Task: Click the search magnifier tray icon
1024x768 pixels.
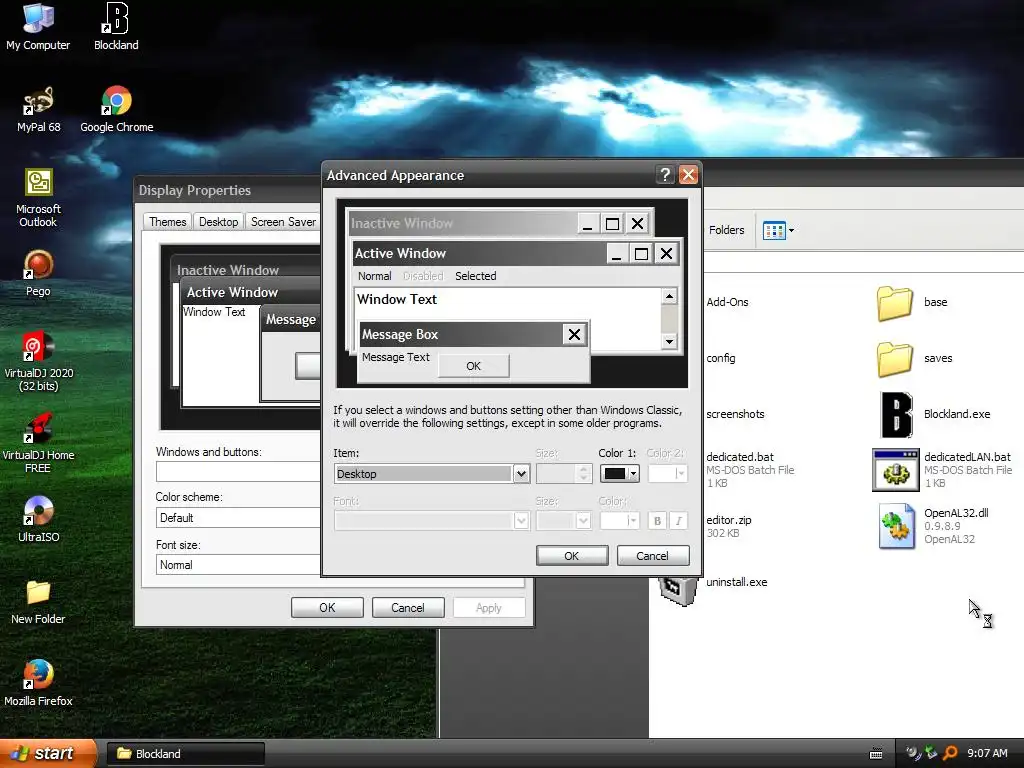Action: [x=950, y=753]
